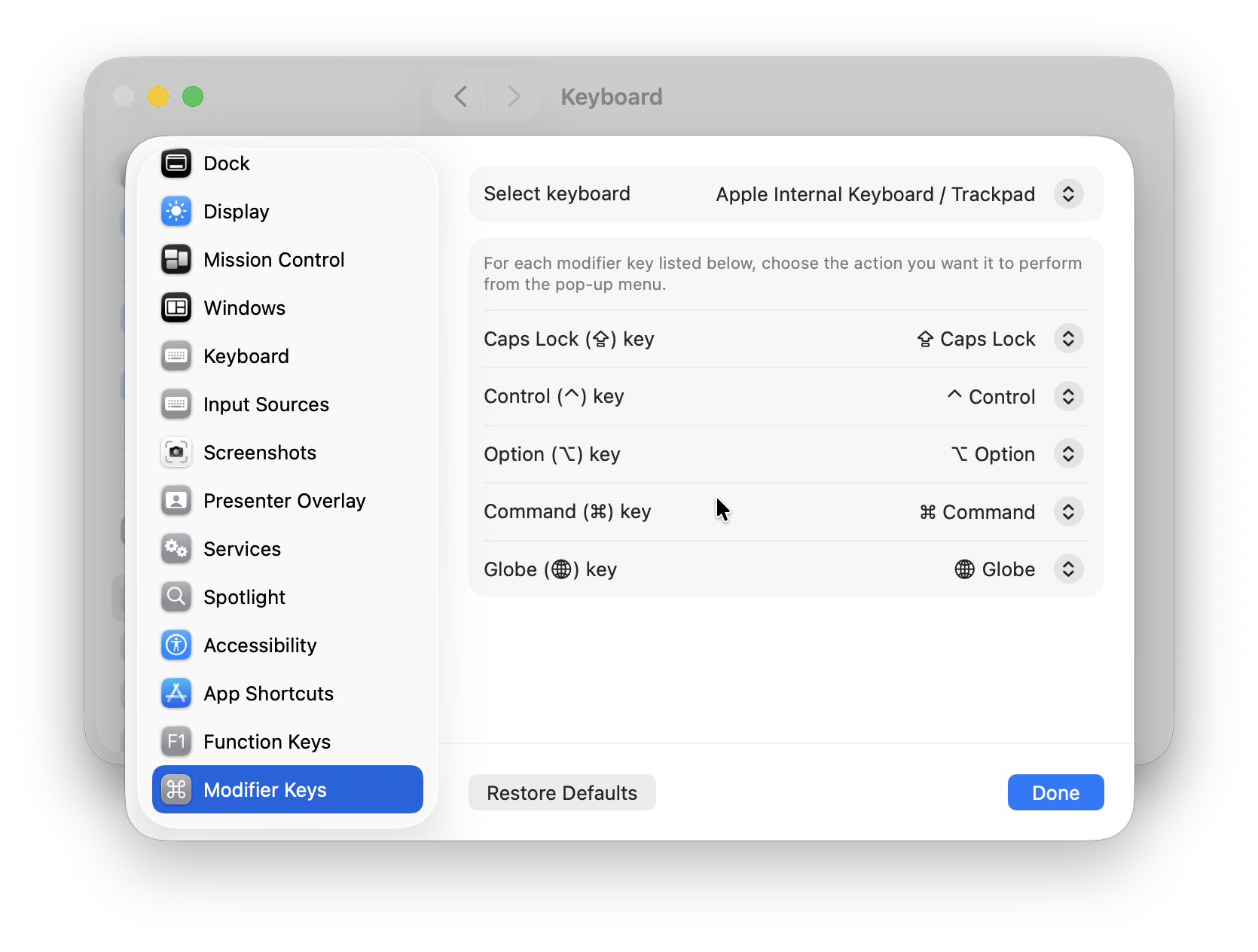Image resolution: width=1258 pixels, height=952 pixels.
Task: Open the Accessibility settings icon
Action: coord(176,645)
